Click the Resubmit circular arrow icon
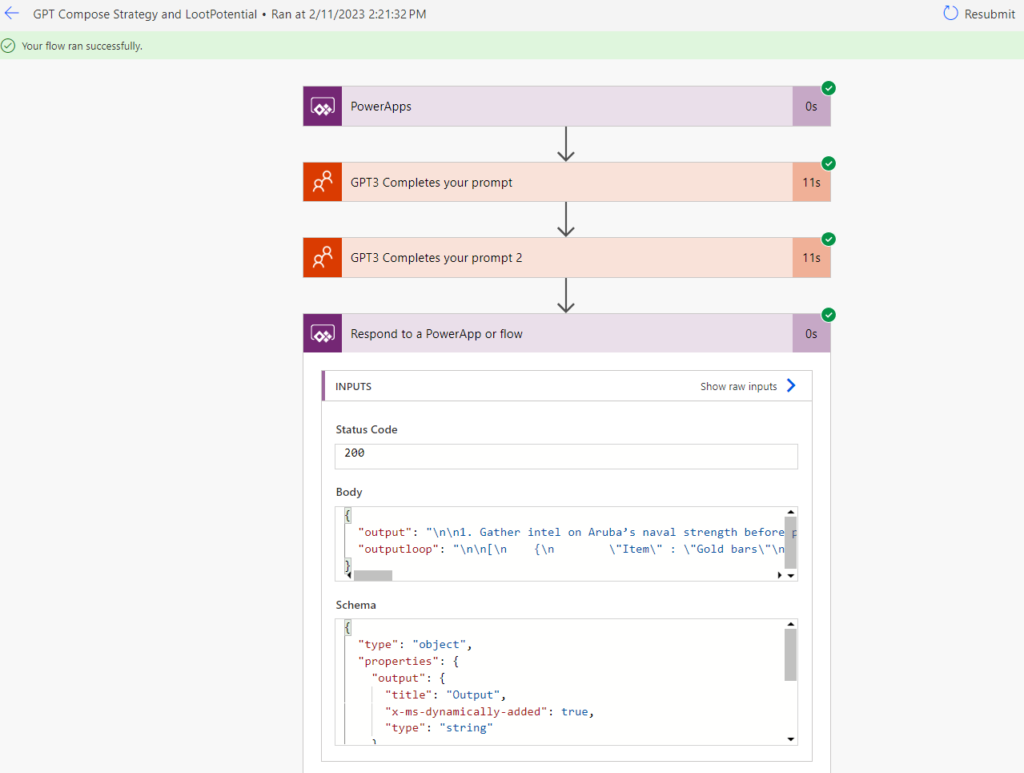 click(950, 13)
